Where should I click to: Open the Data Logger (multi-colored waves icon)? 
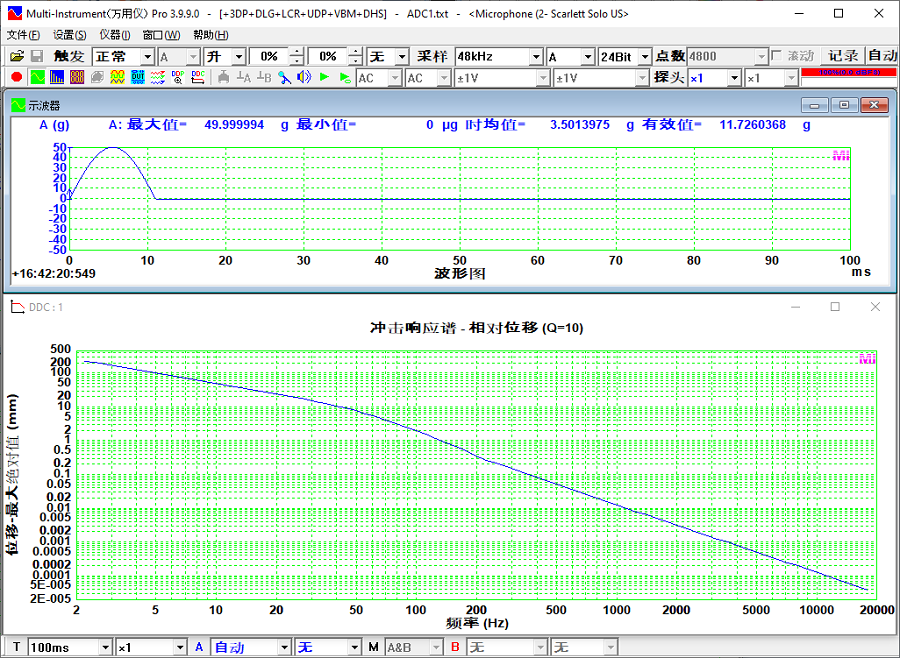pyautogui.click(x=158, y=77)
